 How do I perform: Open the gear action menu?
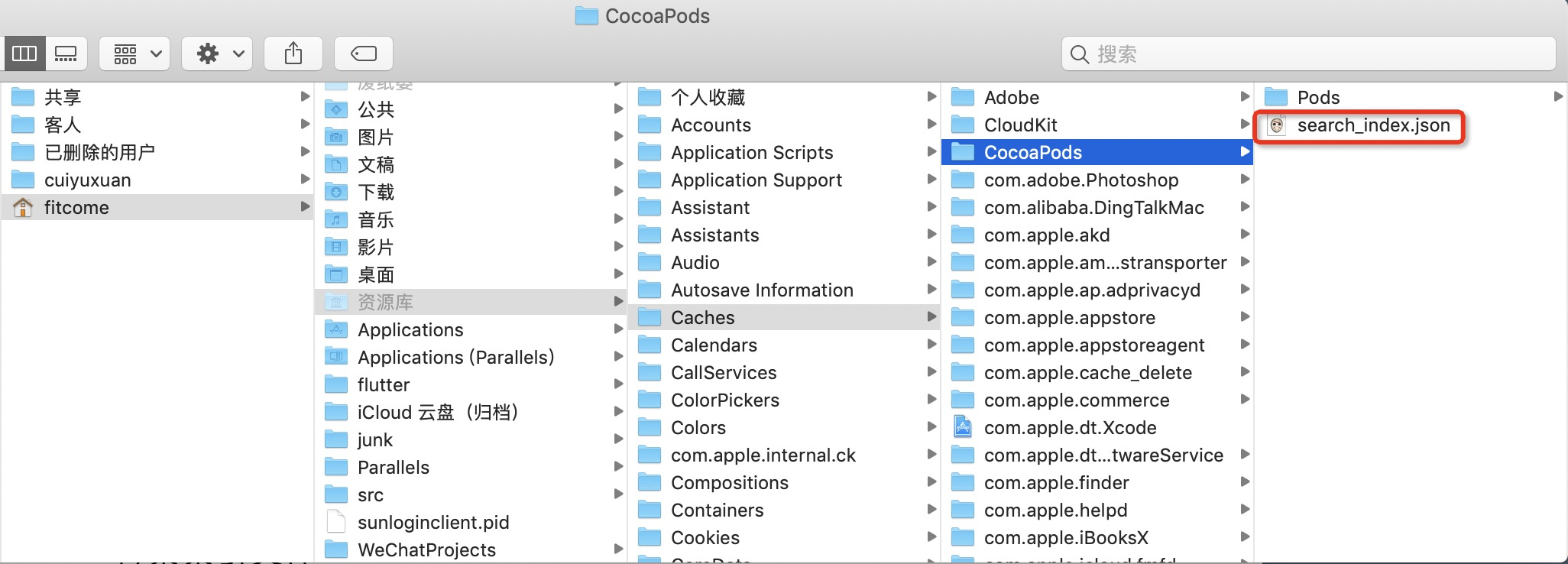[x=218, y=53]
